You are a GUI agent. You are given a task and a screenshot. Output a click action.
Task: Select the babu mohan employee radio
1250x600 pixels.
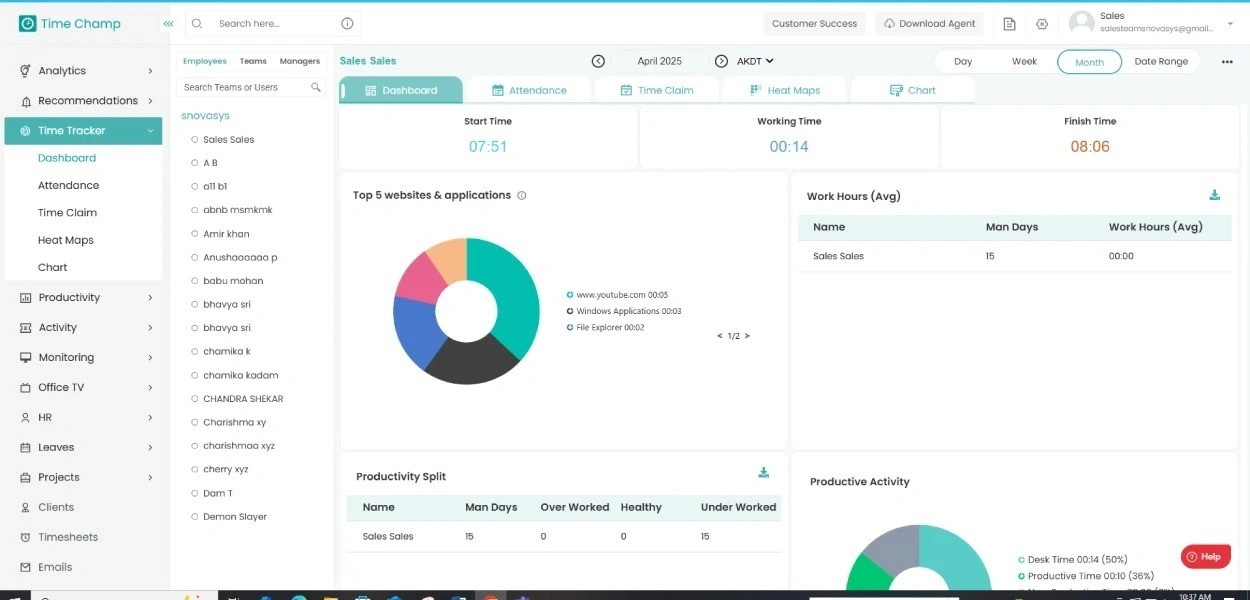click(x=195, y=281)
